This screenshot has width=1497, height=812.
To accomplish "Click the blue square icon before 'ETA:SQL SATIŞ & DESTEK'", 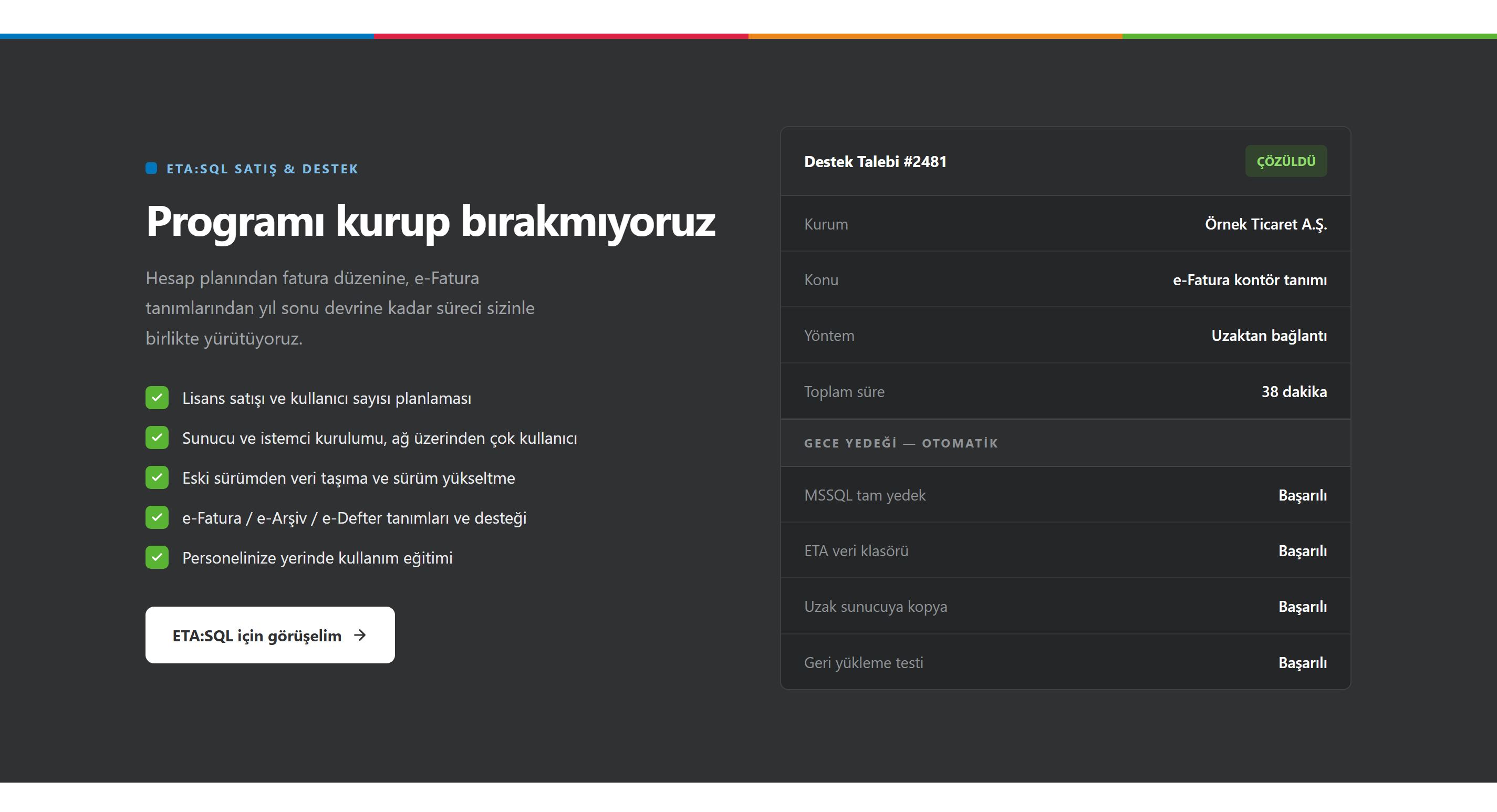I will tap(151, 168).
